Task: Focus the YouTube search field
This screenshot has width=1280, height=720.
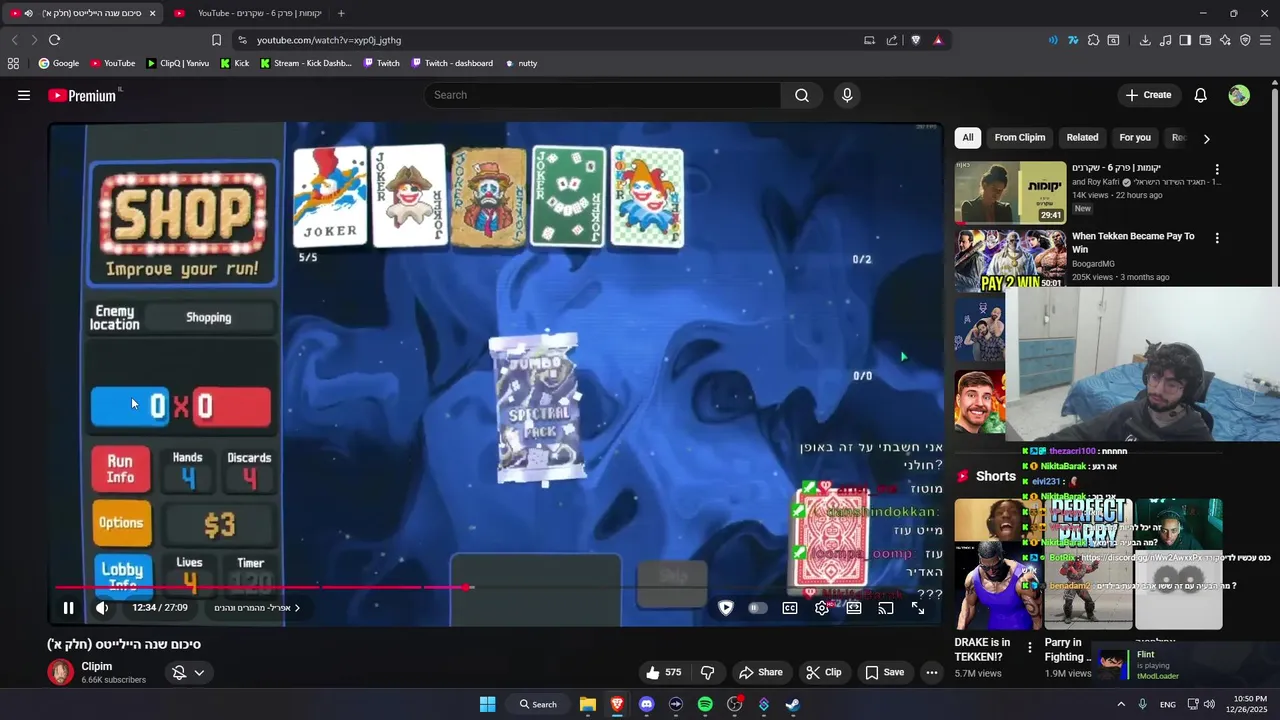Action: tap(602, 95)
